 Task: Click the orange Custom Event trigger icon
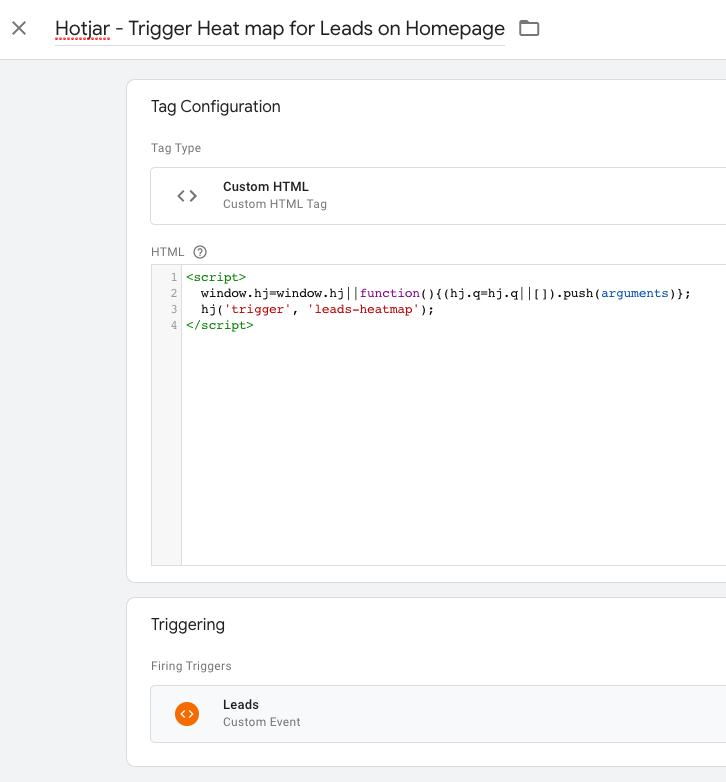pyautogui.click(x=187, y=714)
